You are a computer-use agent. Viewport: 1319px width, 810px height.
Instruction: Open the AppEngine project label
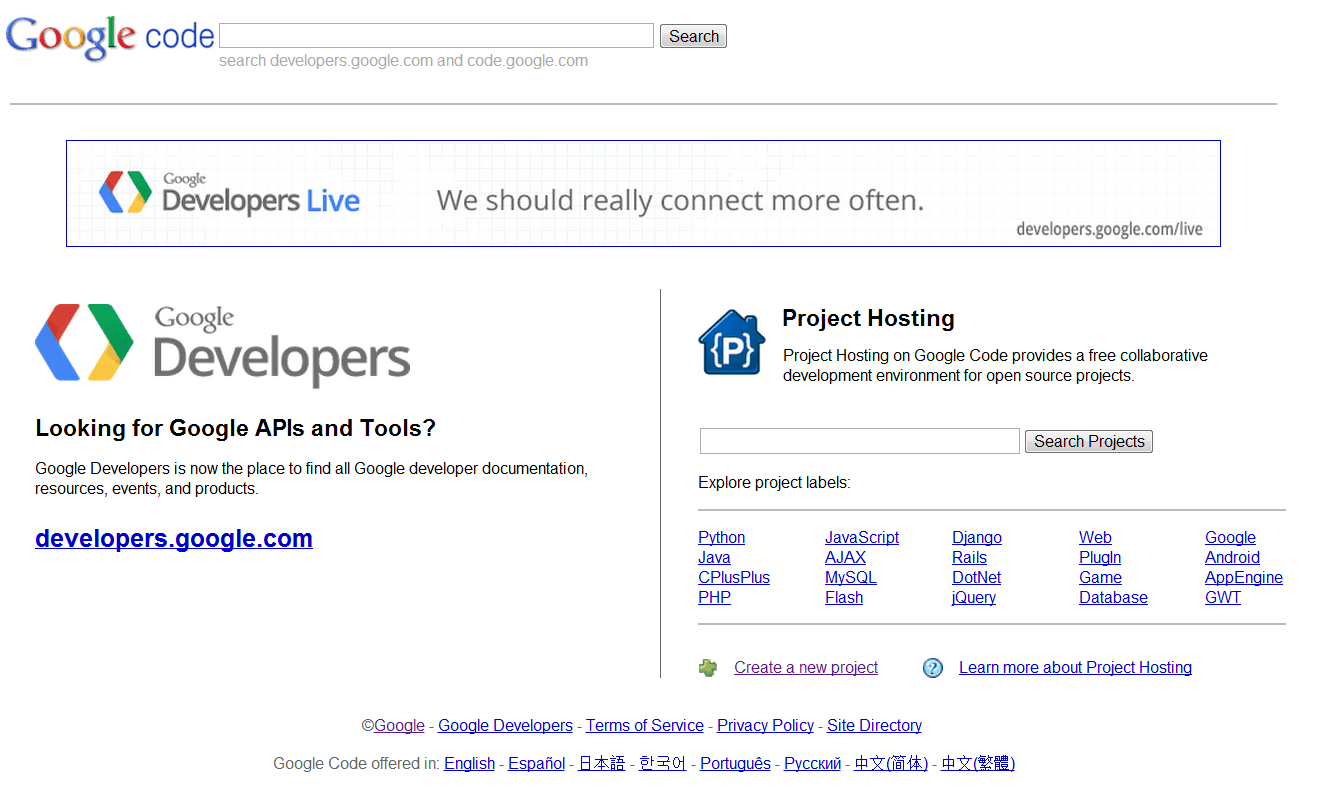(x=1244, y=578)
